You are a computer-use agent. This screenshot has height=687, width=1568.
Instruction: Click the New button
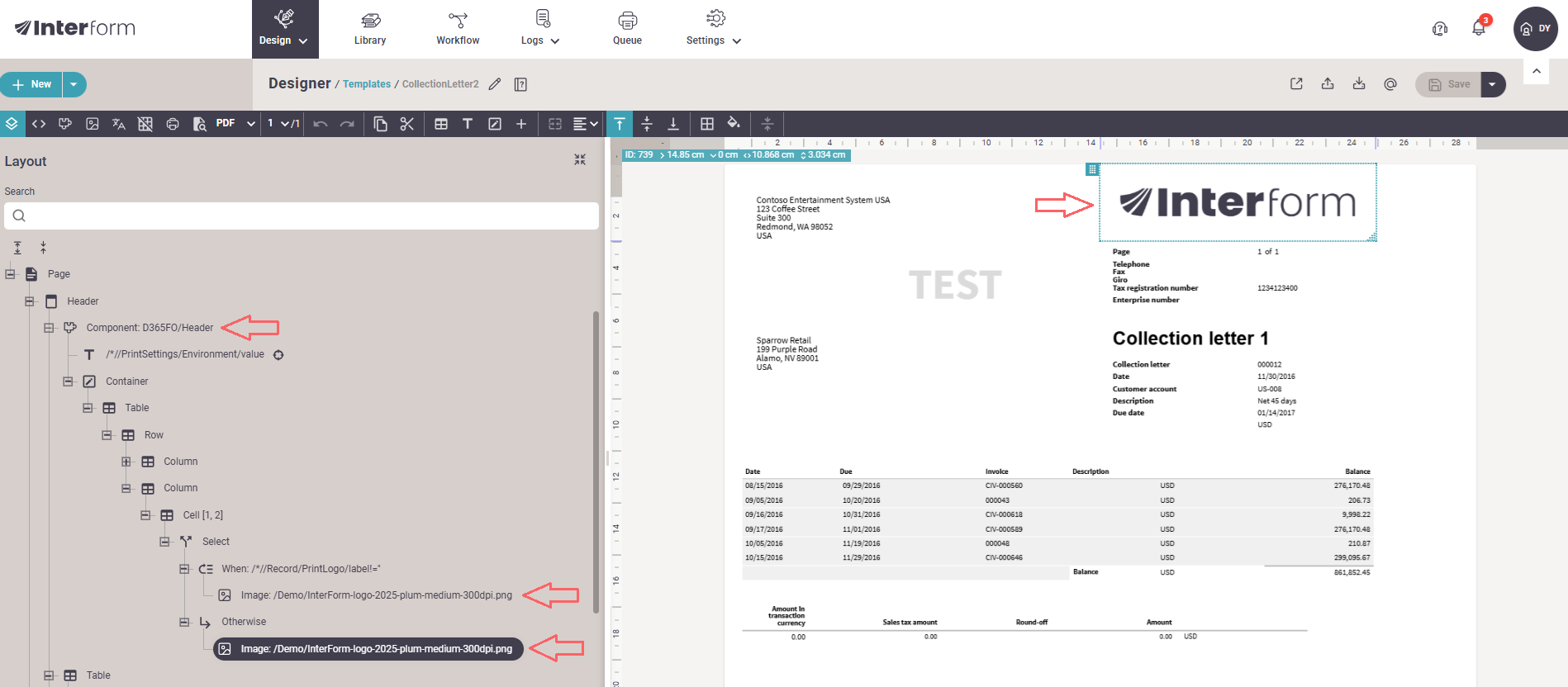[32, 84]
